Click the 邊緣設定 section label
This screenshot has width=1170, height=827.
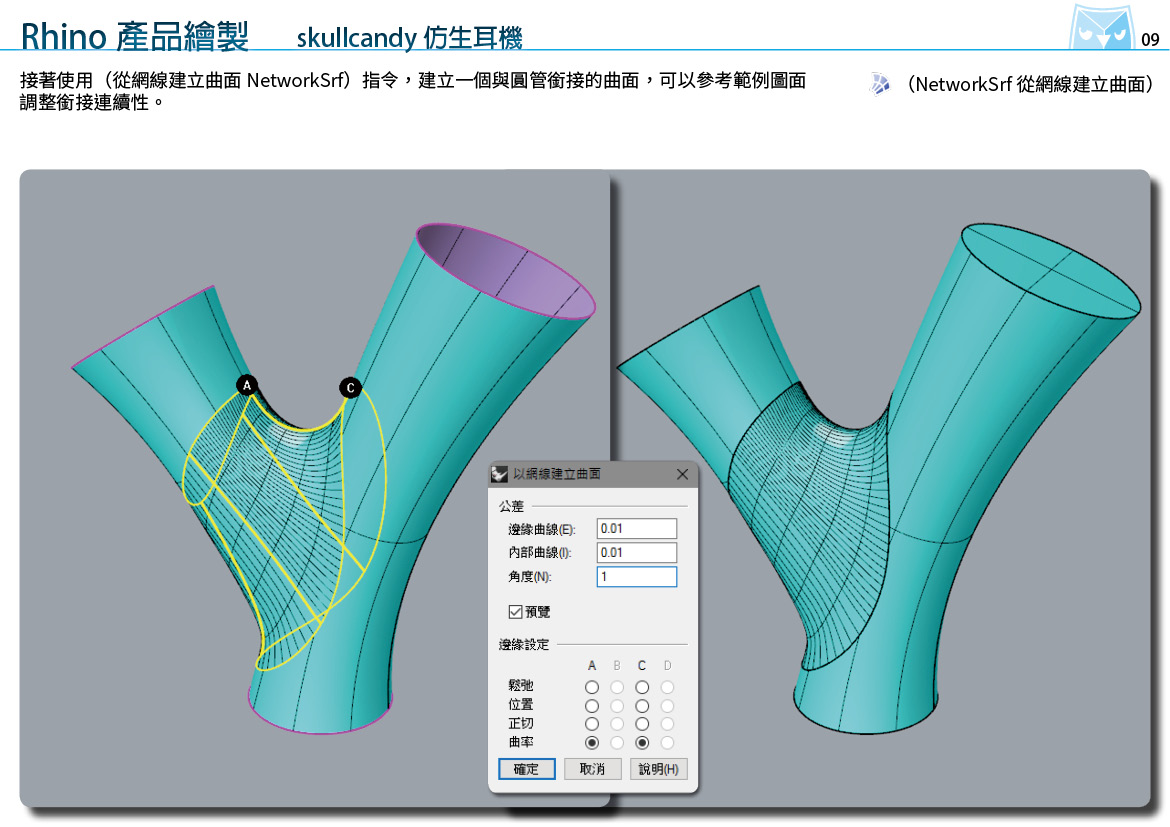pos(524,644)
